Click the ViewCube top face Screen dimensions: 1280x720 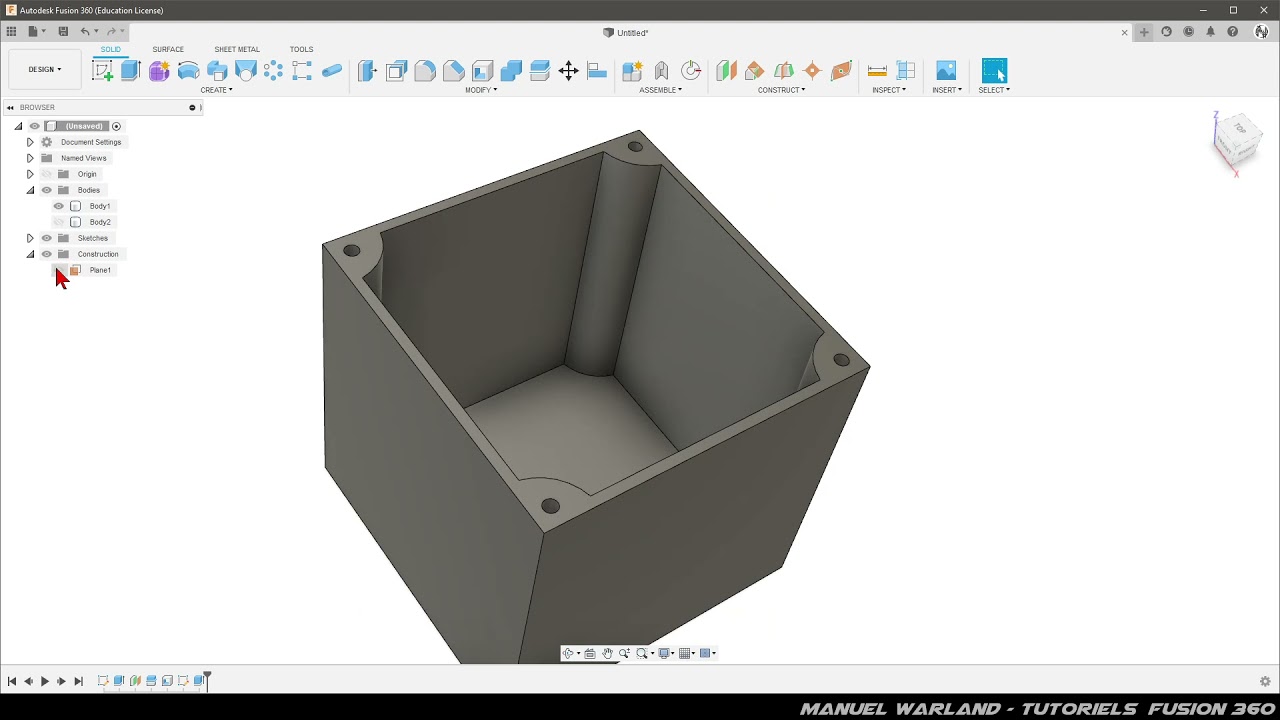pyautogui.click(x=1240, y=128)
